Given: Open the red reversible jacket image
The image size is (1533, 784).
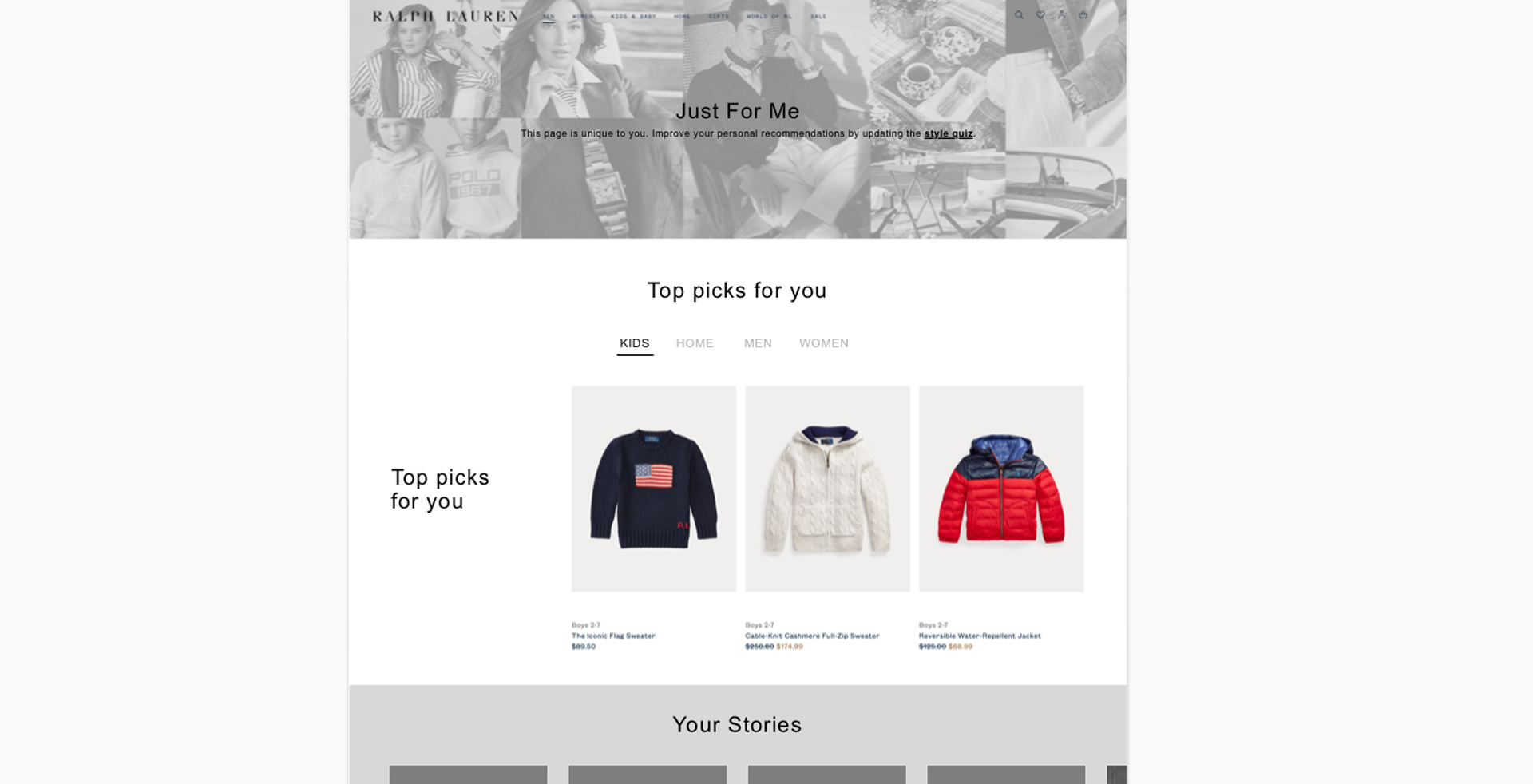Looking at the screenshot, I should [x=1001, y=489].
